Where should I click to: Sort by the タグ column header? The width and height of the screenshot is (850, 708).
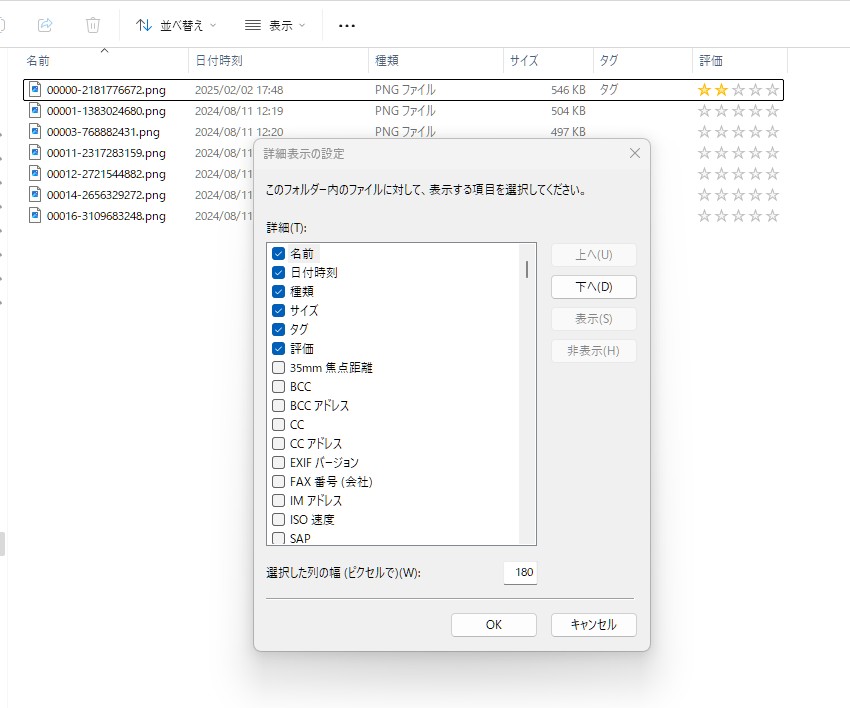(643, 61)
